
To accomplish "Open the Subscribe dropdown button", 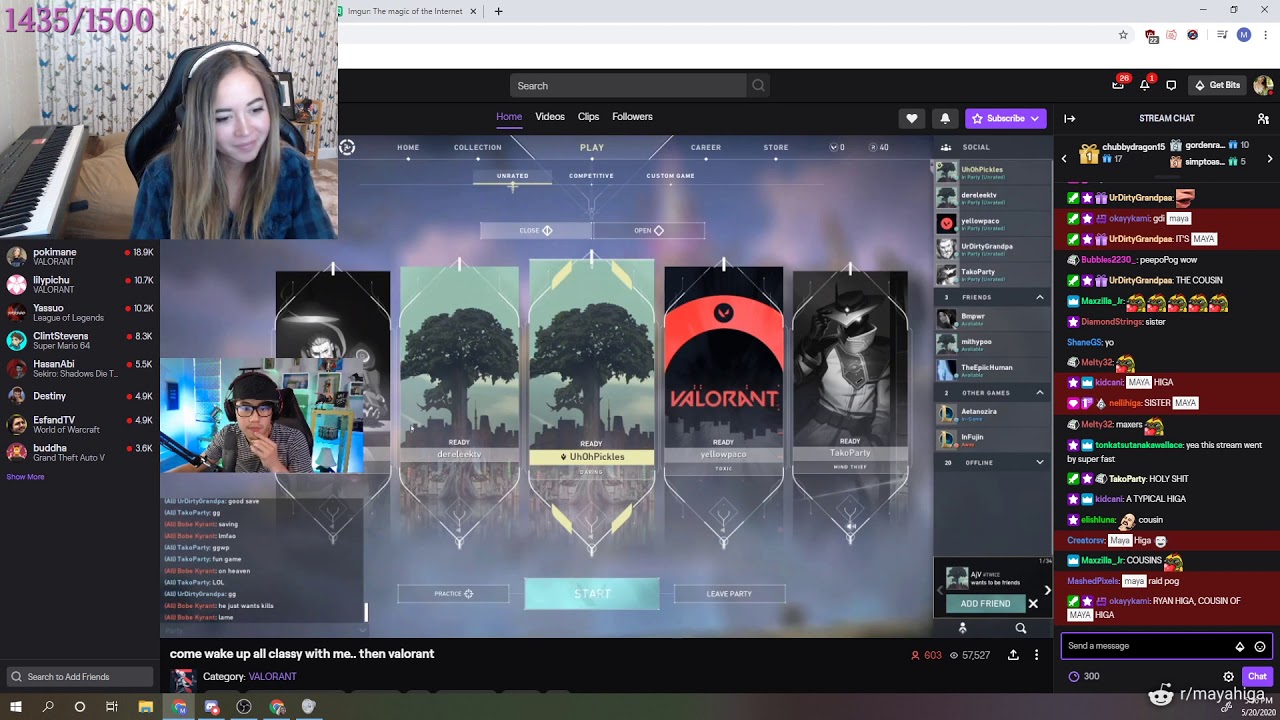I will (1005, 118).
